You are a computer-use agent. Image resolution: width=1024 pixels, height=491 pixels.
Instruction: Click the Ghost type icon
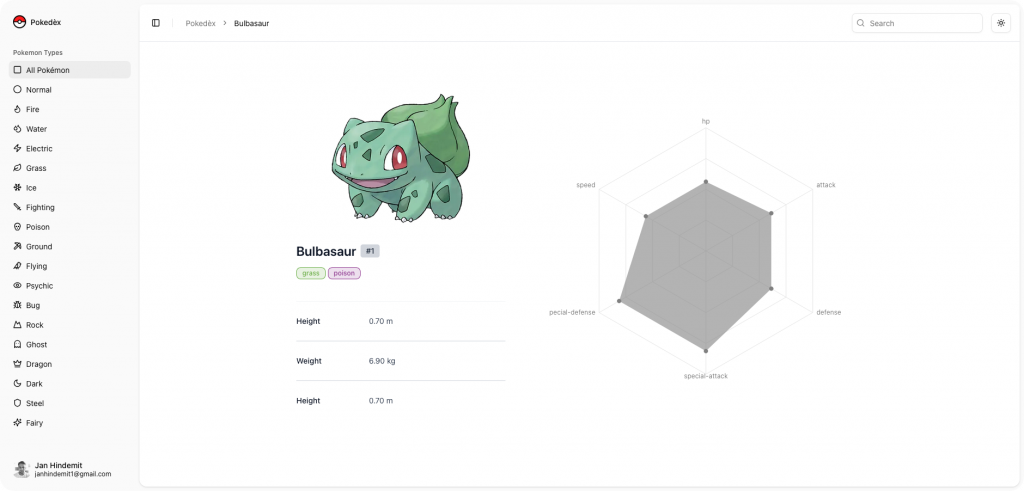click(x=17, y=344)
